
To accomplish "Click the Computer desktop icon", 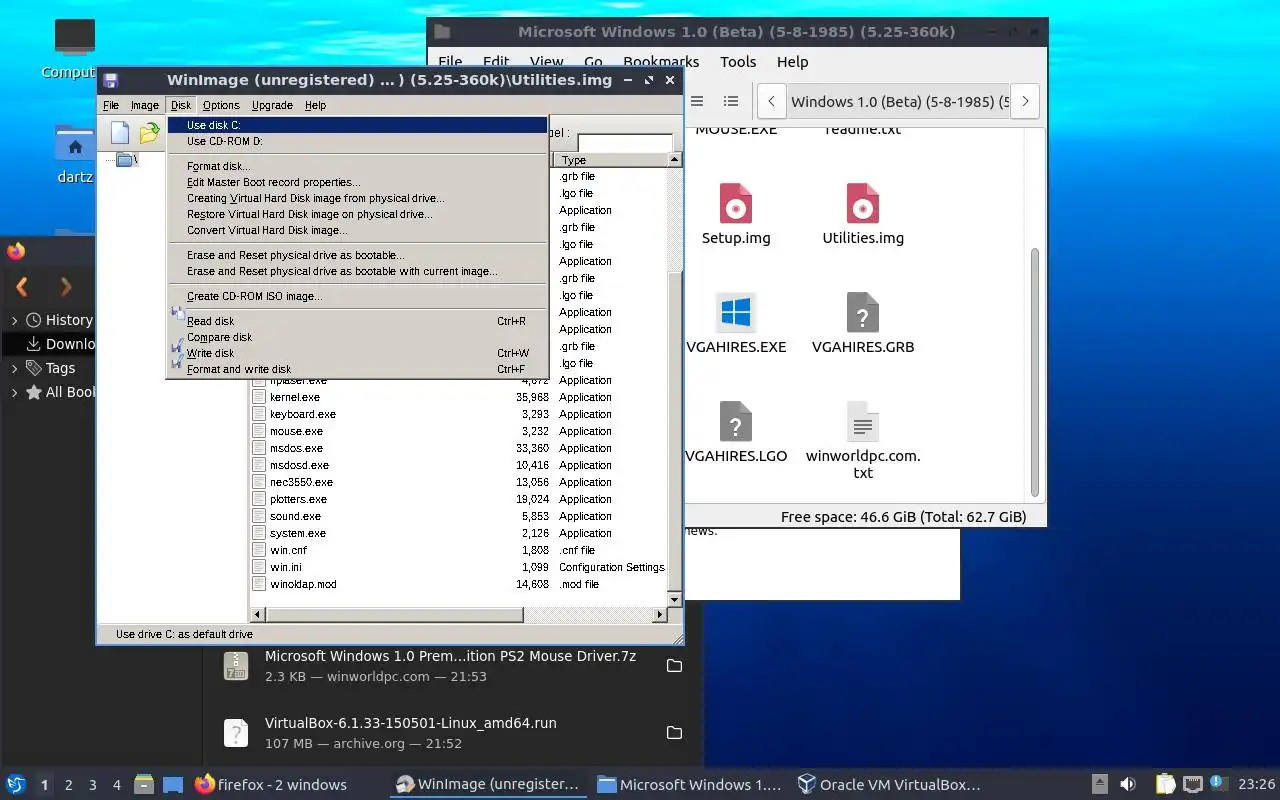I will tap(74, 37).
